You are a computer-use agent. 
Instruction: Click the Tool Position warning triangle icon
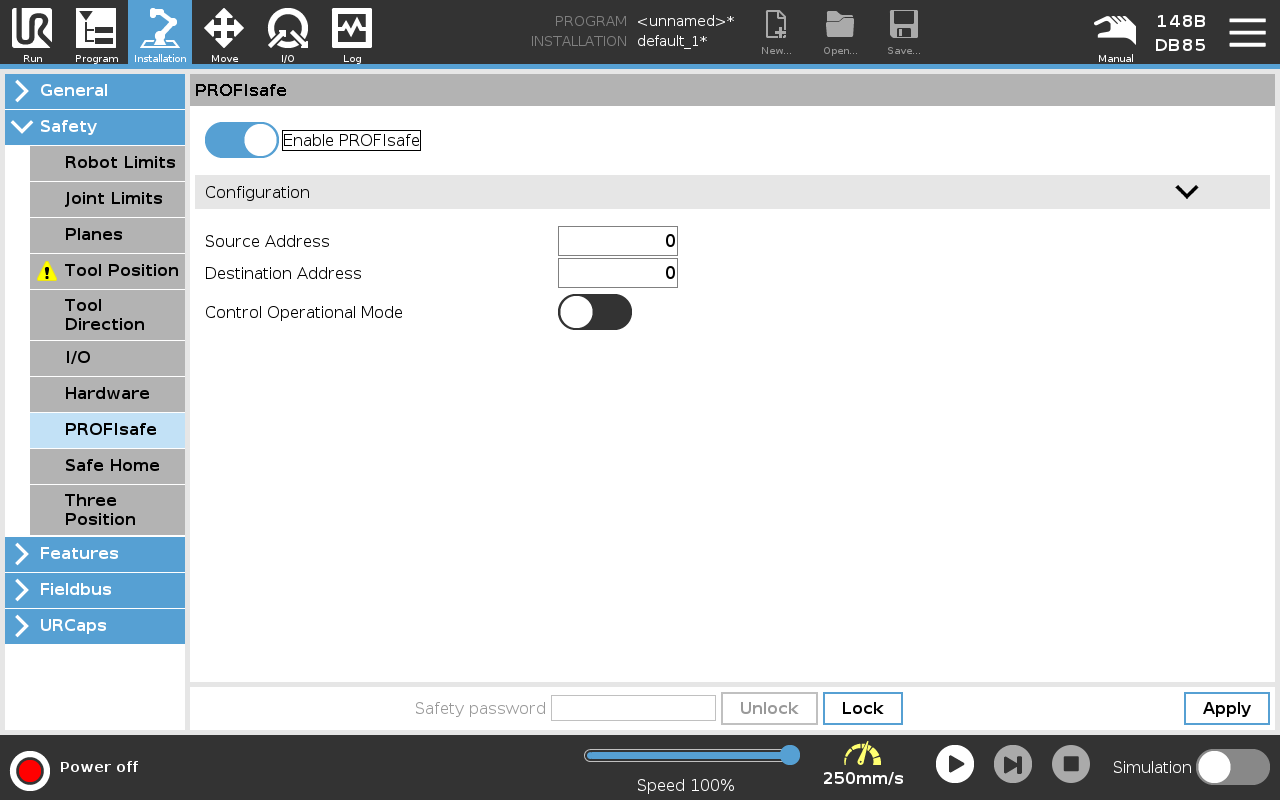pyautogui.click(x=47, y=271)
